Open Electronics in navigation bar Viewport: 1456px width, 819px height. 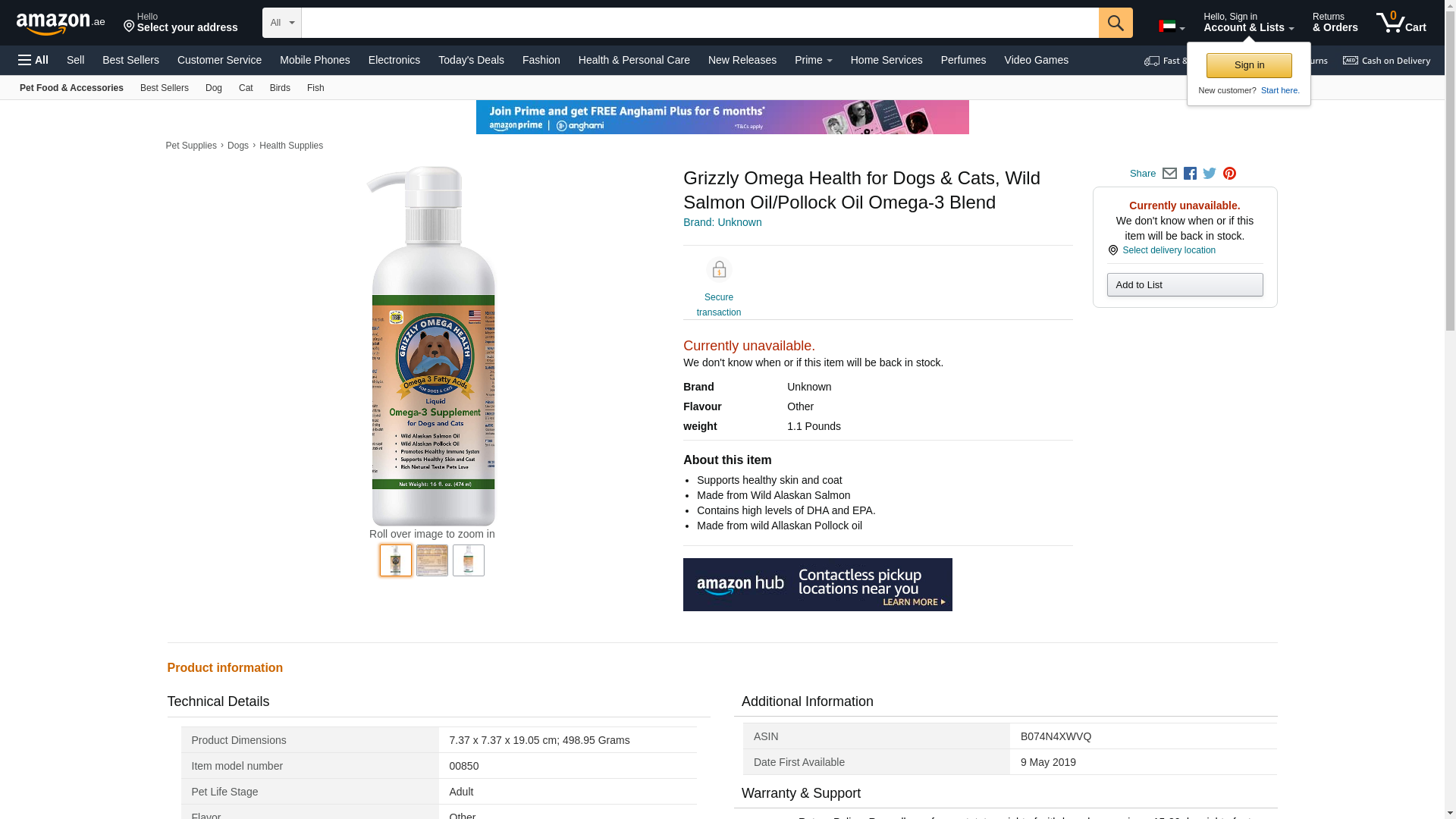click(x=394, y=60)
